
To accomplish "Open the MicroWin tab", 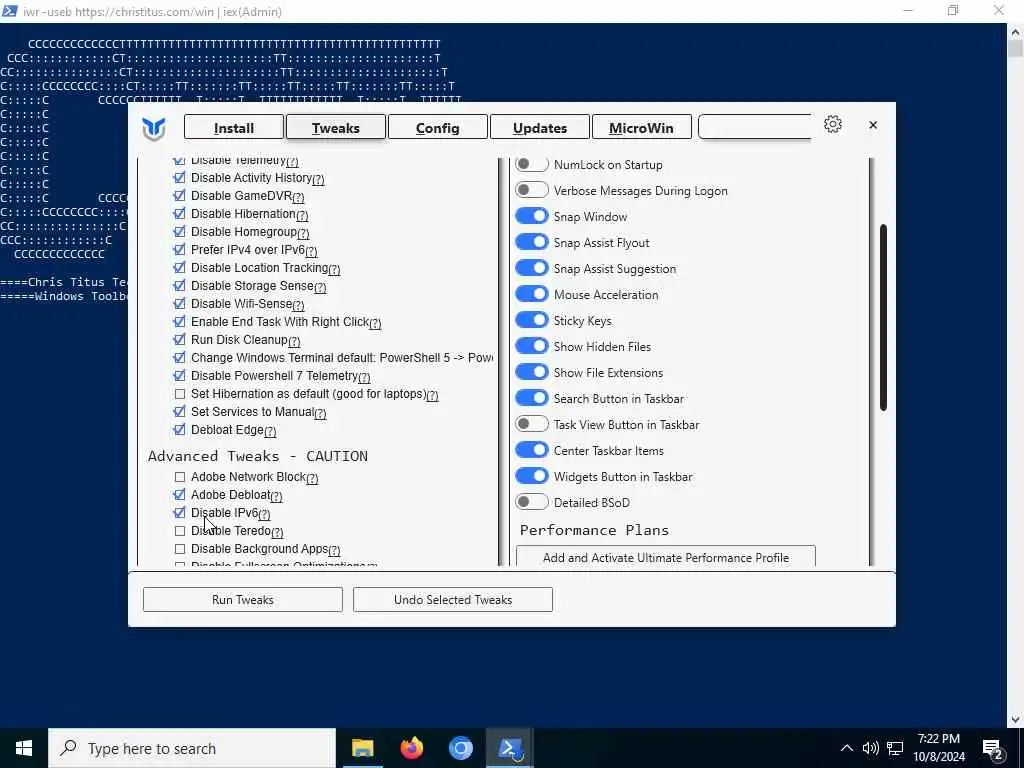I will pyautogui.click(x=641, y=127).
